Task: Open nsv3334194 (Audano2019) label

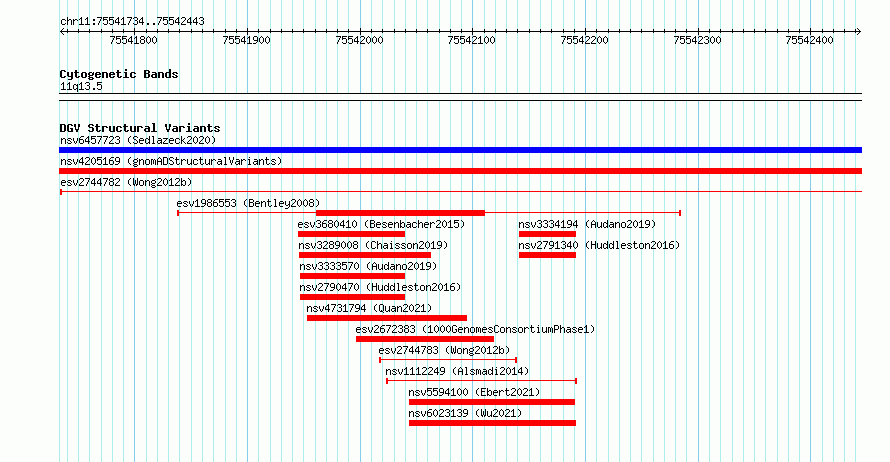Action: [587, 224]
